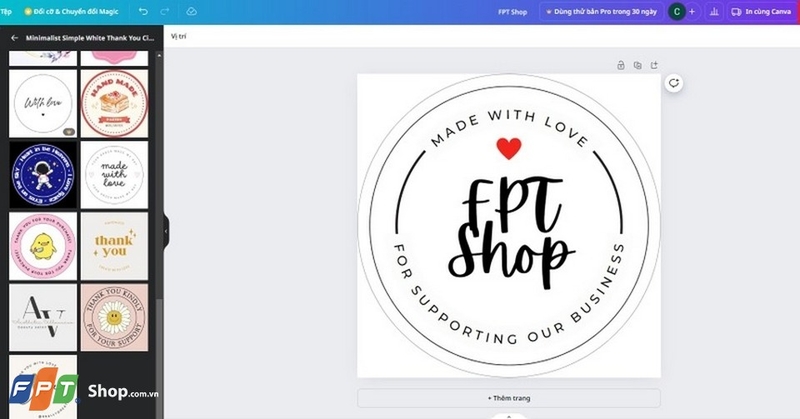Add page icon above the canvas
Screen dimensions: 800x419
point(654,65)
